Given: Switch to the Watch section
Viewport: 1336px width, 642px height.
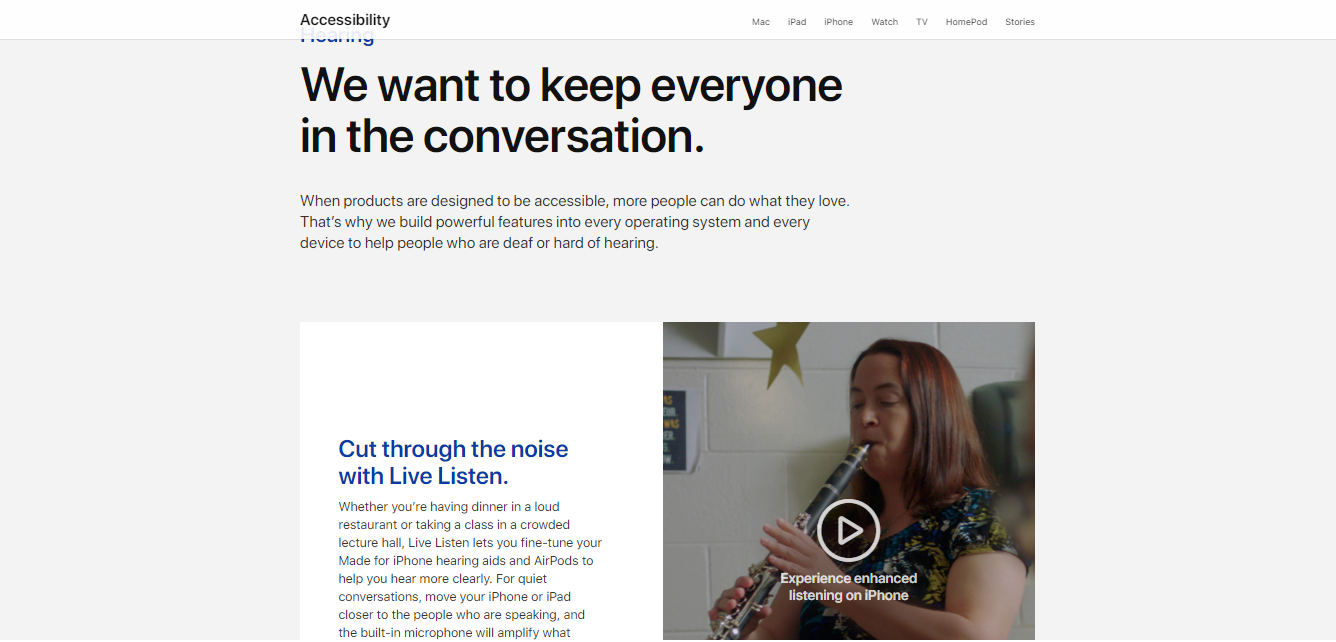Looking at the screenshot, I should coord(884,22).
